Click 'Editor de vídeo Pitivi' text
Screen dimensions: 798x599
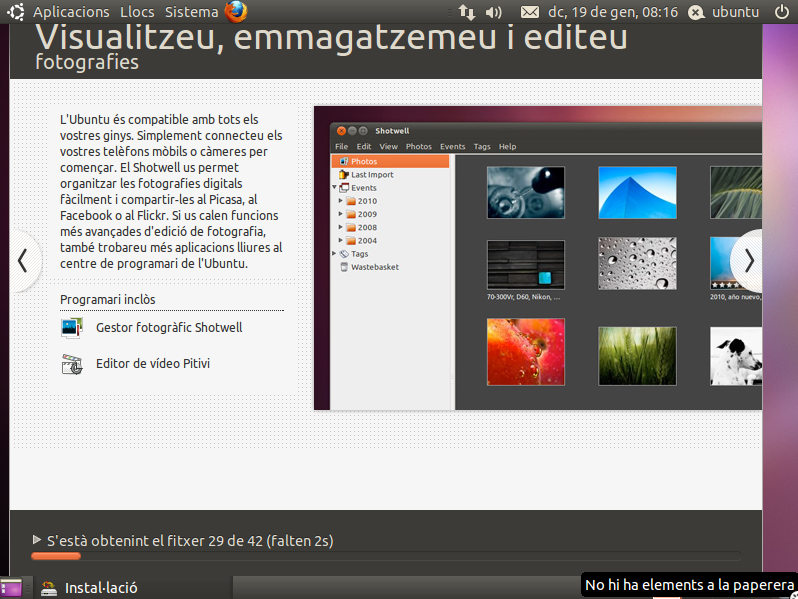click(x=153, y=363)
